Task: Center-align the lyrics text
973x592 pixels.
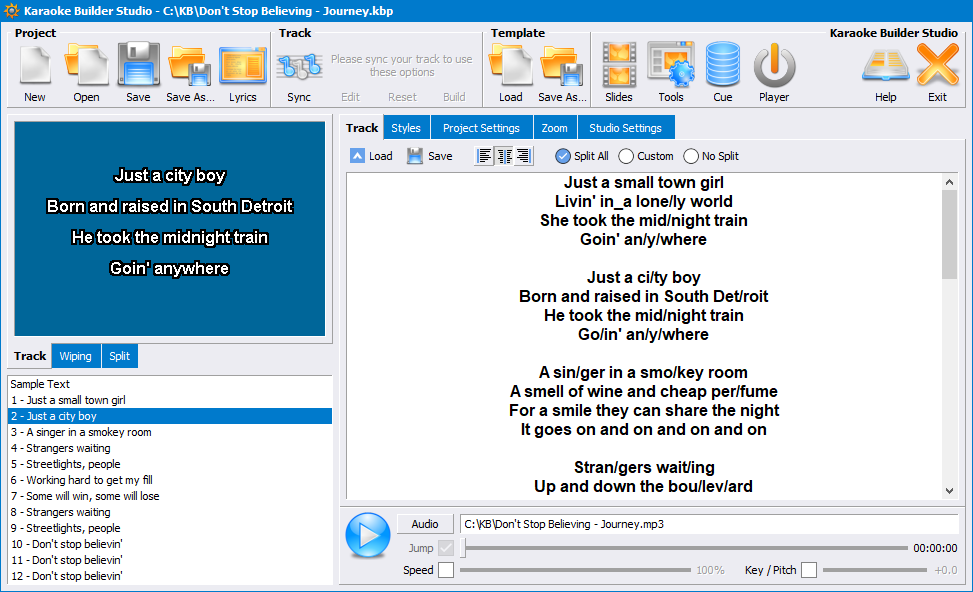Action: coord(504,156)
